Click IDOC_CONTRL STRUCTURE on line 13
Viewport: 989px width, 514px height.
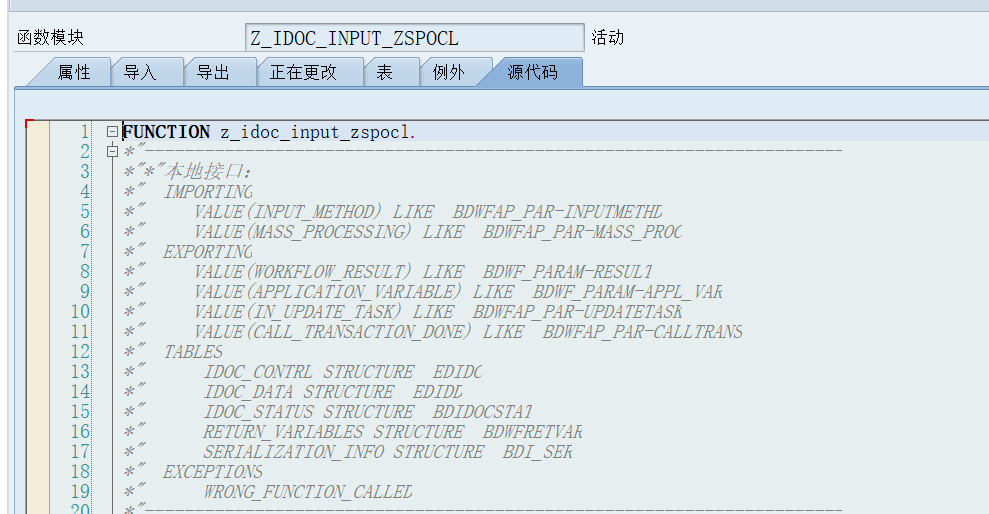(308, 372)
